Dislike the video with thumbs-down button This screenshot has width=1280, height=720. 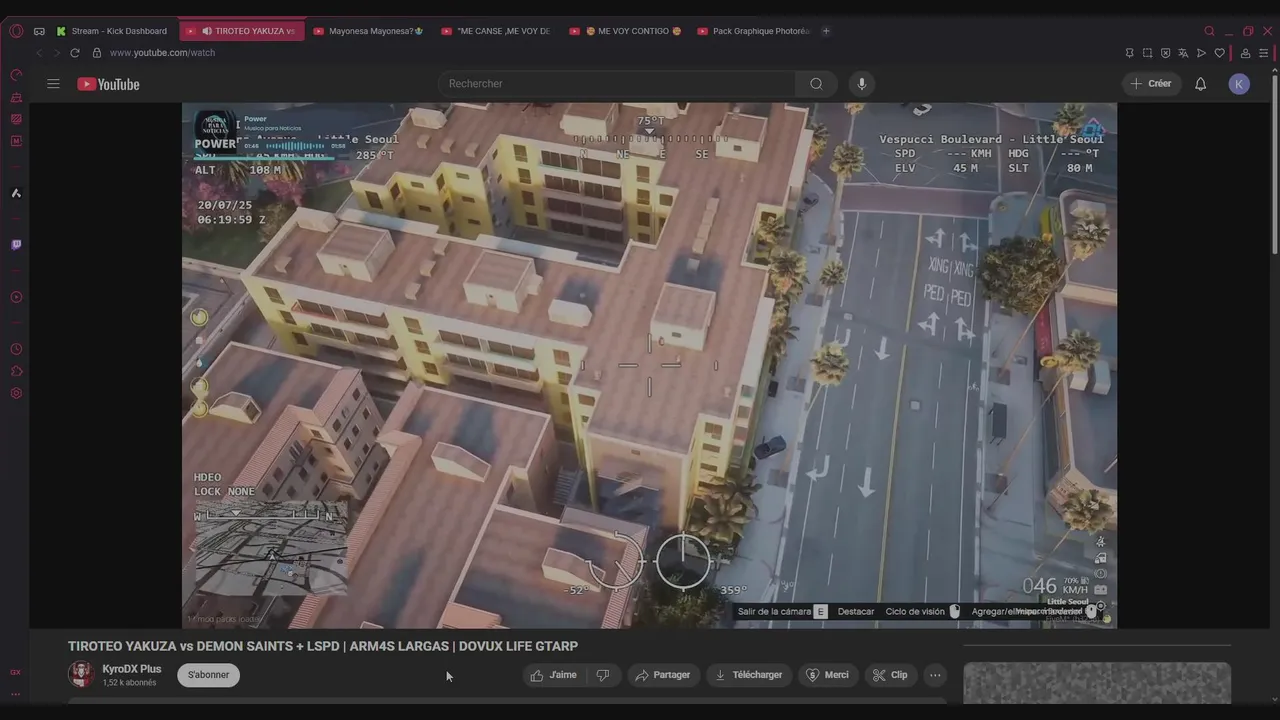point(603,675)
